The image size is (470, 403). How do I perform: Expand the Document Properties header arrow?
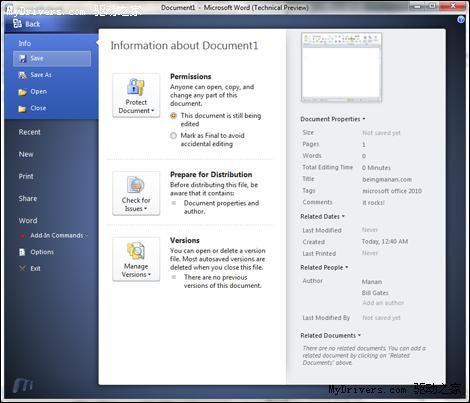(364, 119)
